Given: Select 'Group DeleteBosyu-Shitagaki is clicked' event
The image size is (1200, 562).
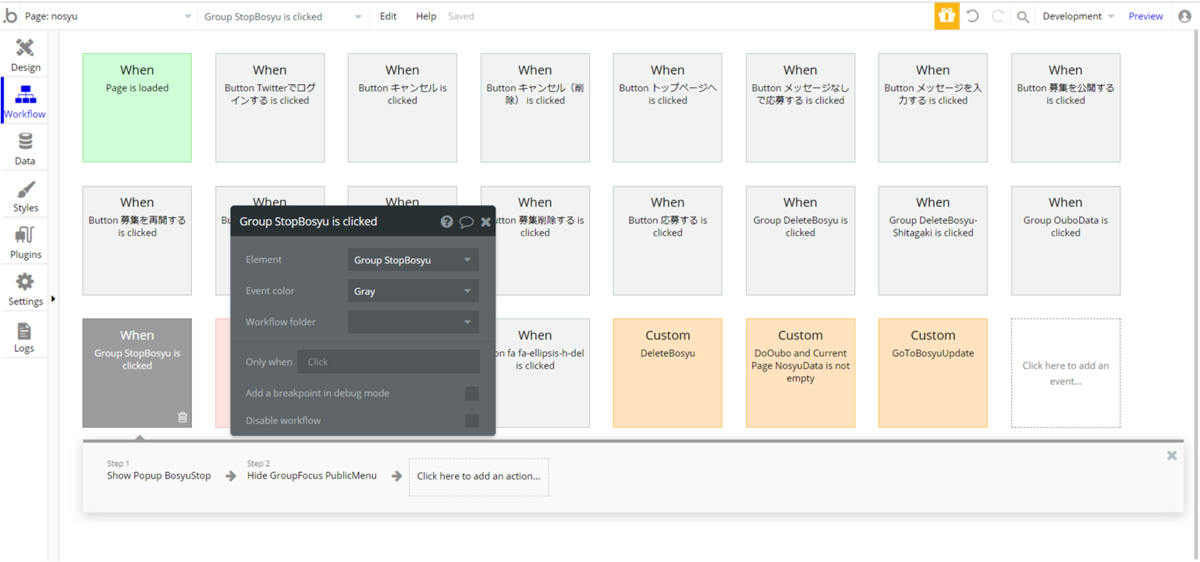Looking at the screenshot, I should (x=933, y=240).
